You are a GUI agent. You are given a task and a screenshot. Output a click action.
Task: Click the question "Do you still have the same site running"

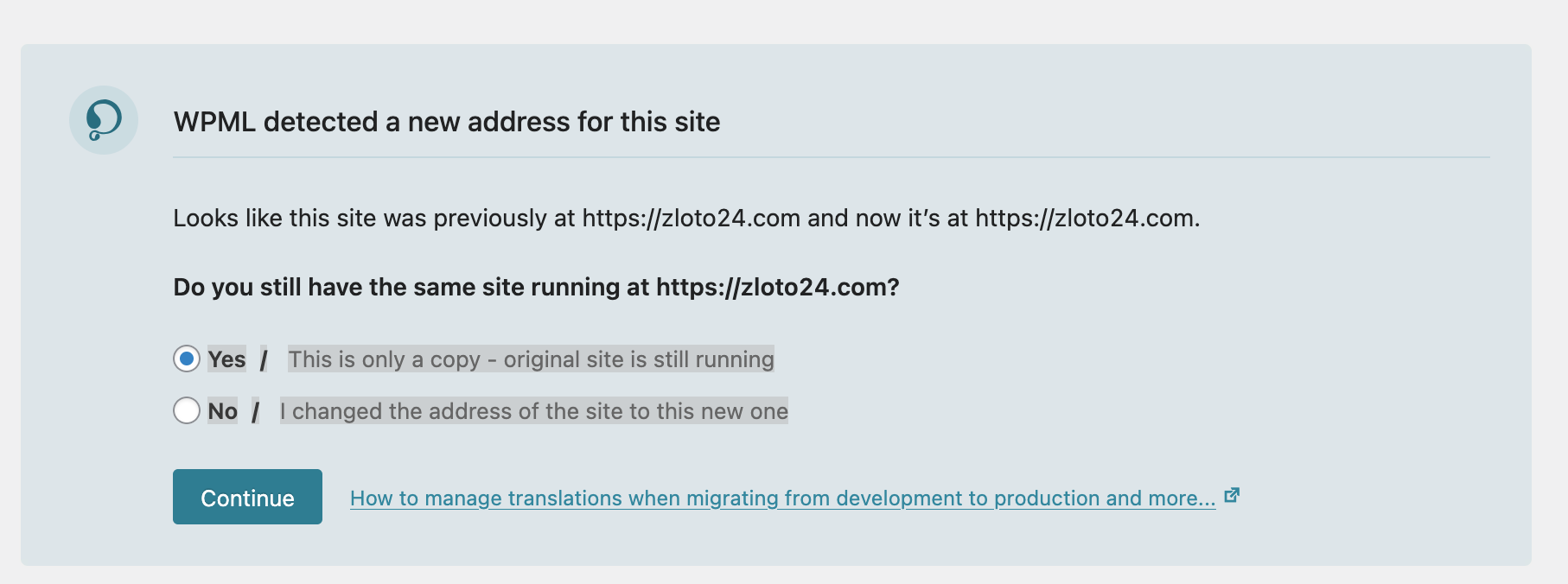(537, 287)
